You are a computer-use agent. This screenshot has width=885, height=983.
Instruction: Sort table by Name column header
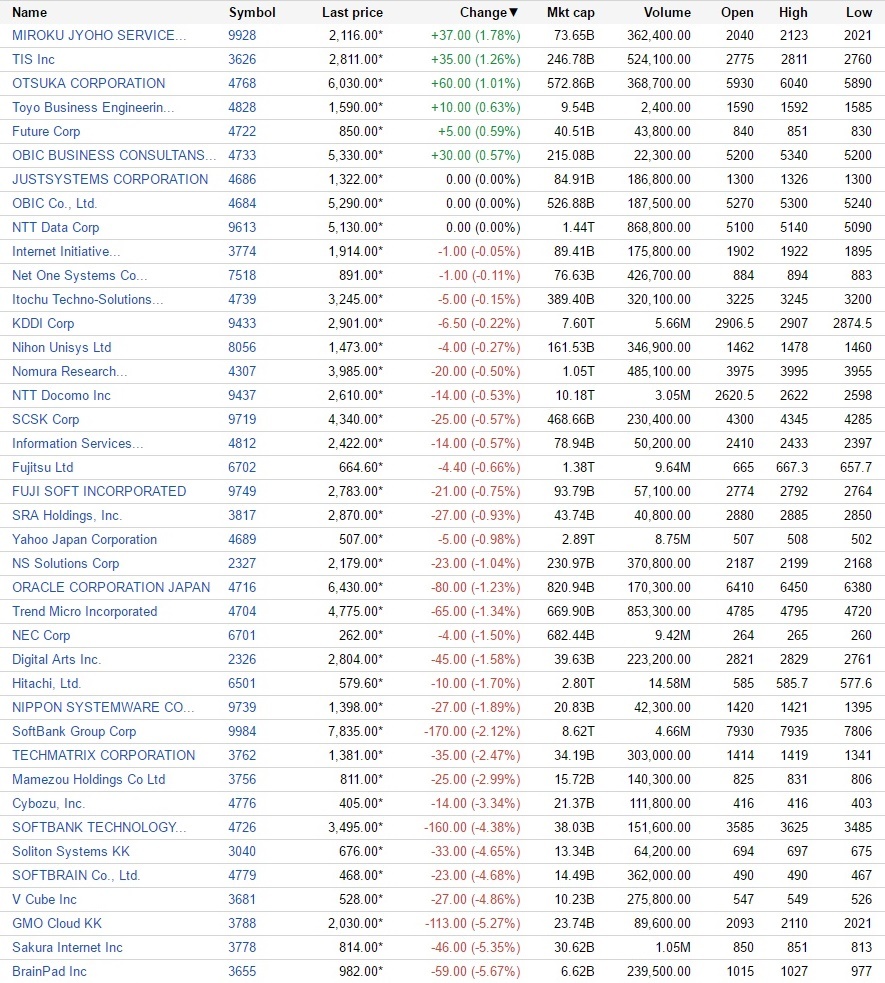(29, 13)
